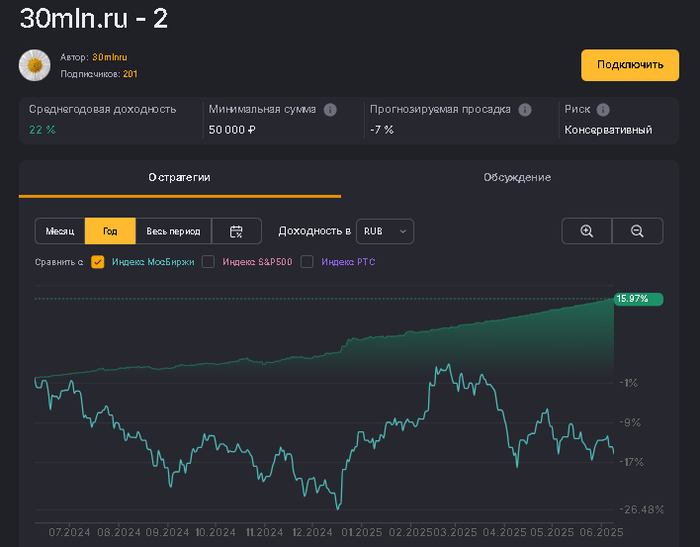This screenshot has width=700, height=547.
Task: Select the Весь период button
Action: (x=173, y=231)
